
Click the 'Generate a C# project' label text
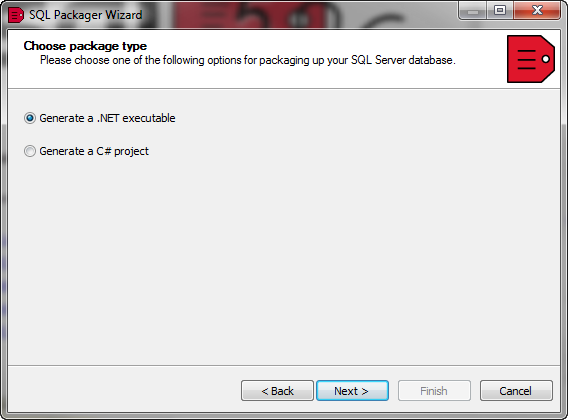[94, 151]
